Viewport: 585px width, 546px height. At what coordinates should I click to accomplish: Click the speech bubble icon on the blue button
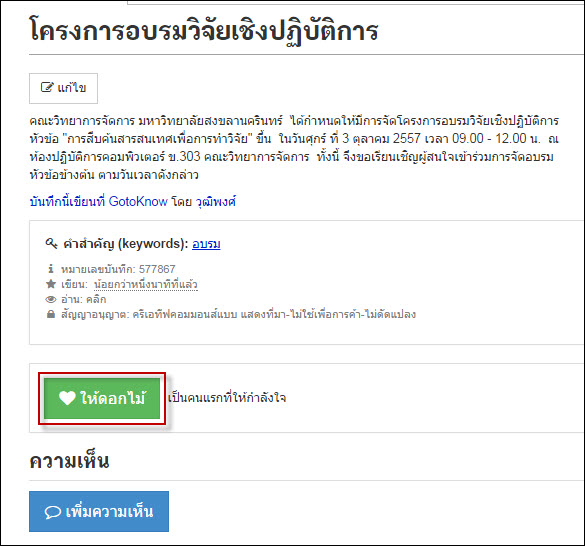[53, 512]
